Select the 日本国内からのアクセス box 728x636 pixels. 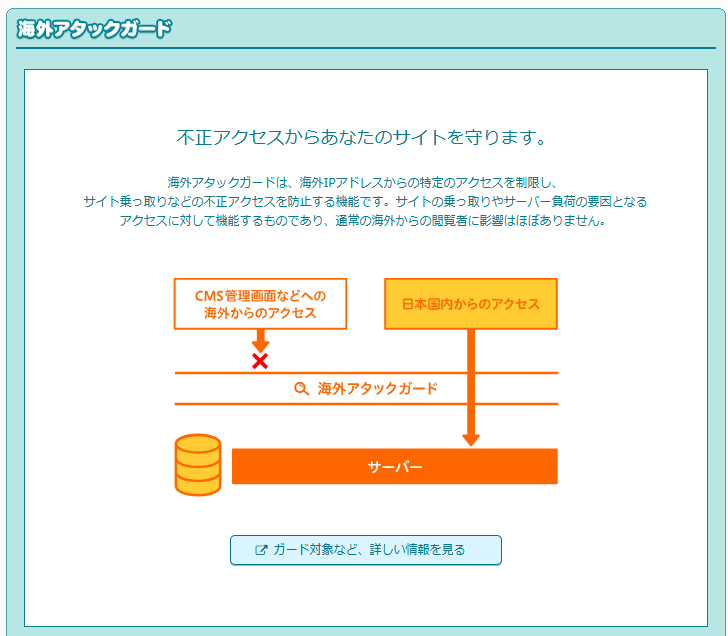tap(471, 304)
